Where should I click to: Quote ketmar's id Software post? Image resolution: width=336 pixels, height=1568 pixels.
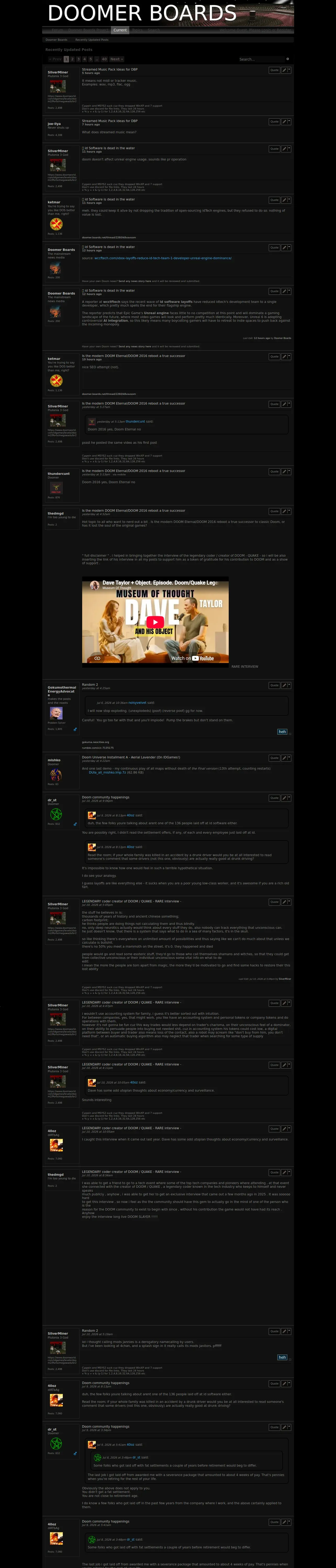275,200
